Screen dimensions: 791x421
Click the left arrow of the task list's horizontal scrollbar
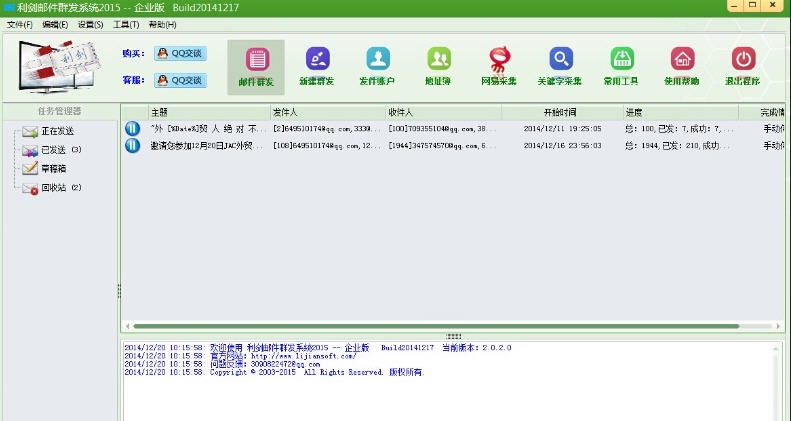point(127,326)
